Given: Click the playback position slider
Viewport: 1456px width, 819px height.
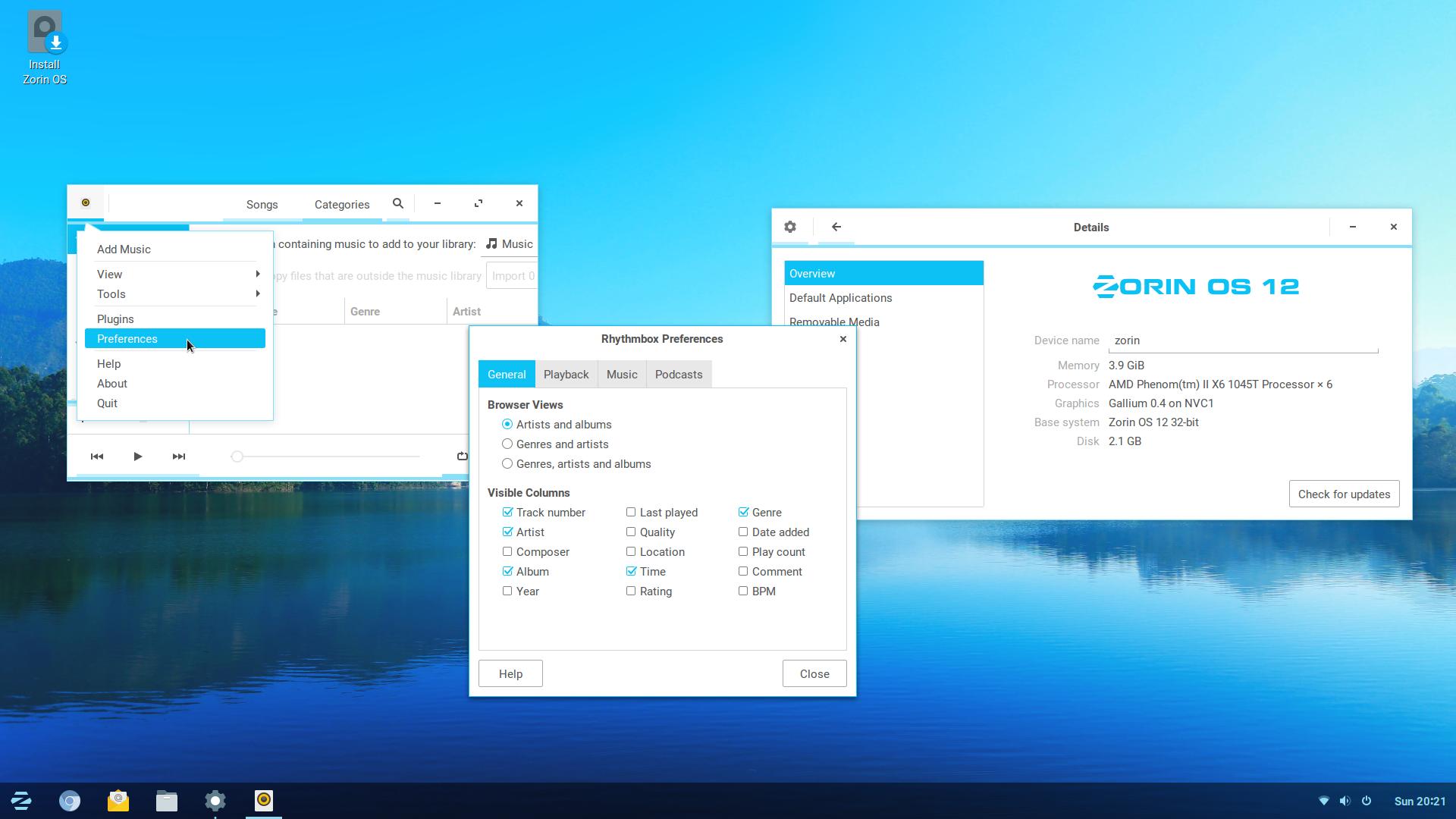Looking at the screenshot, I should pyautogui.click(x=326, y=457).
